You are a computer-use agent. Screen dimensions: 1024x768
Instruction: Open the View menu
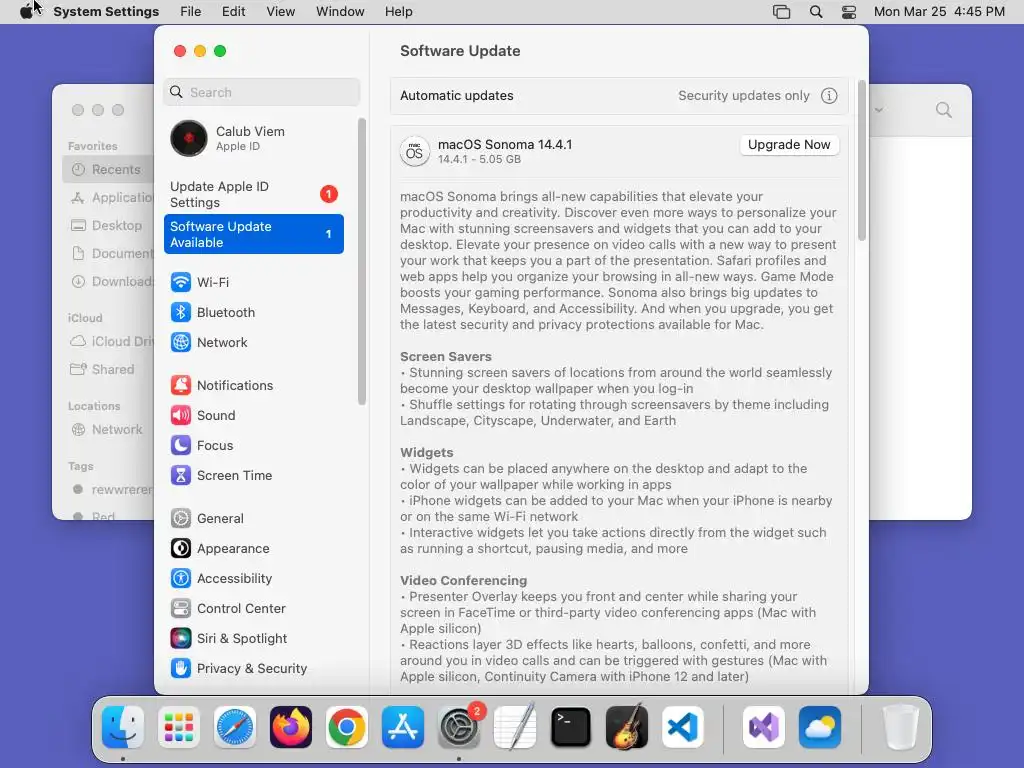pyautogui.click(x=281, y=12)
